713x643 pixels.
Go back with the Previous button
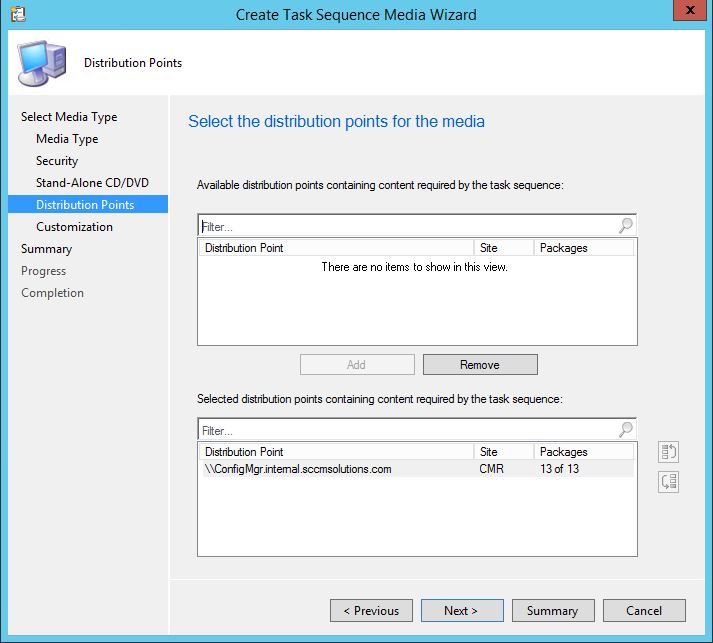[x=371, y=611]
